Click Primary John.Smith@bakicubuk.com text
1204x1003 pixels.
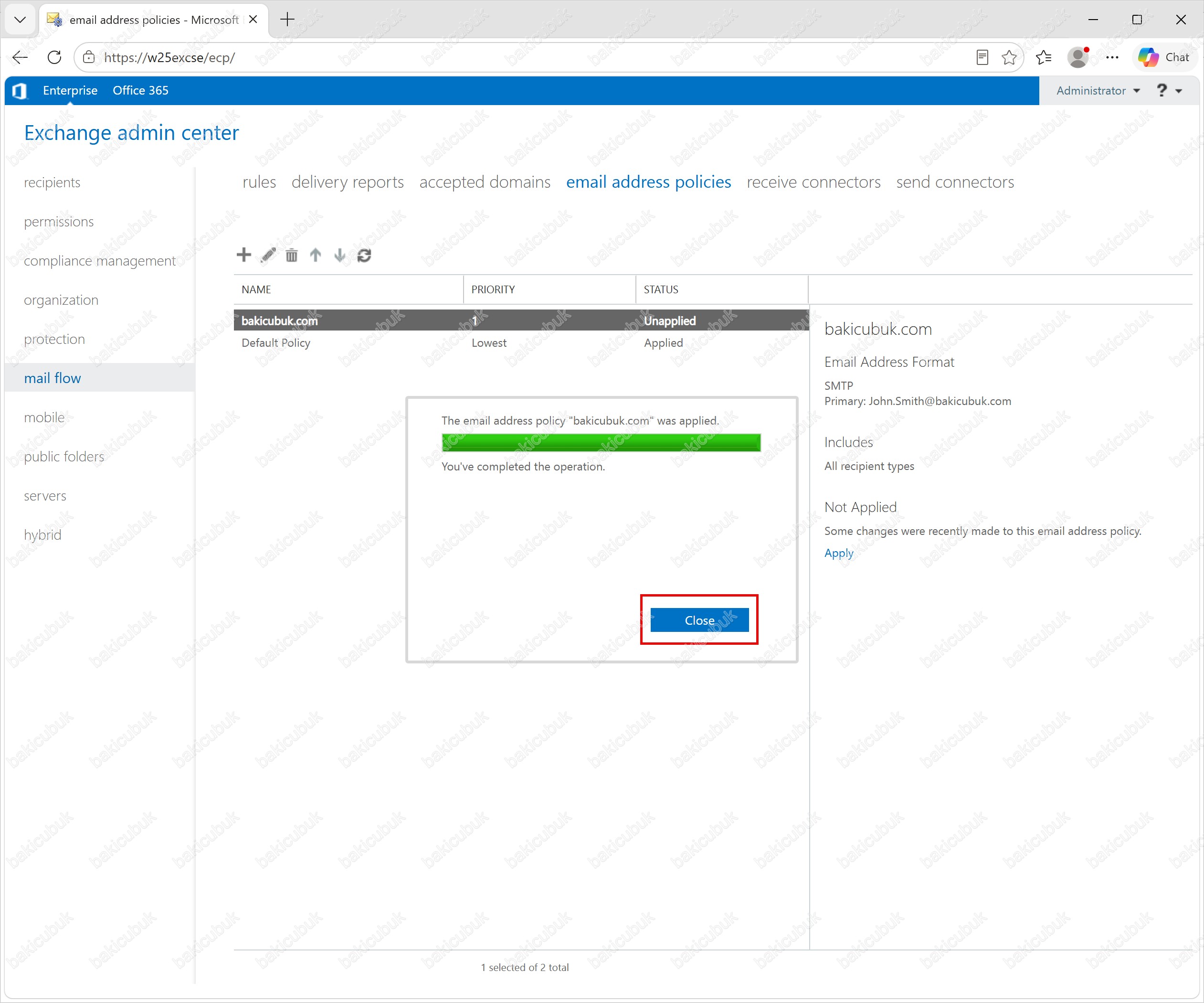(918, 401)
